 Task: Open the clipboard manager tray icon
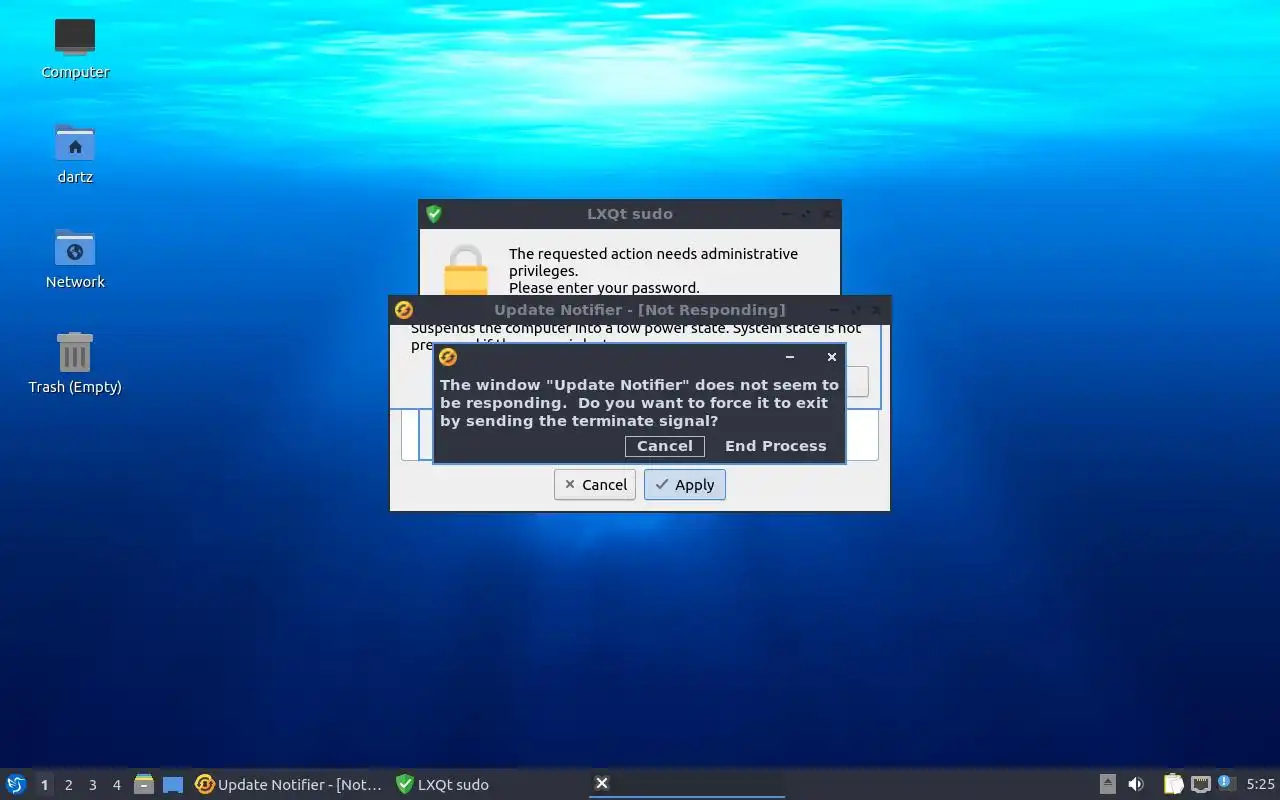point(1174,785)
